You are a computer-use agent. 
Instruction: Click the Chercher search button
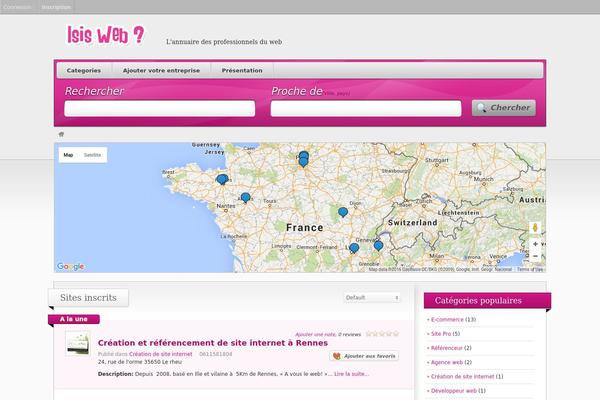tap(504, 108)
